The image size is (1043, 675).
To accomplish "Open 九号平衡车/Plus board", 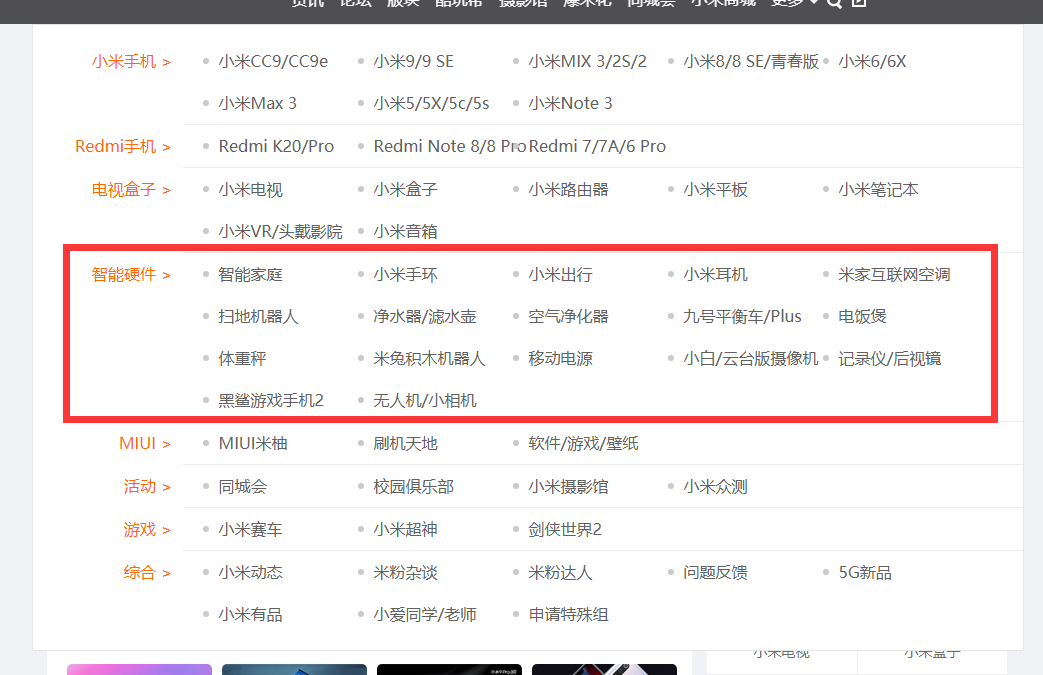I will [742, 317].
